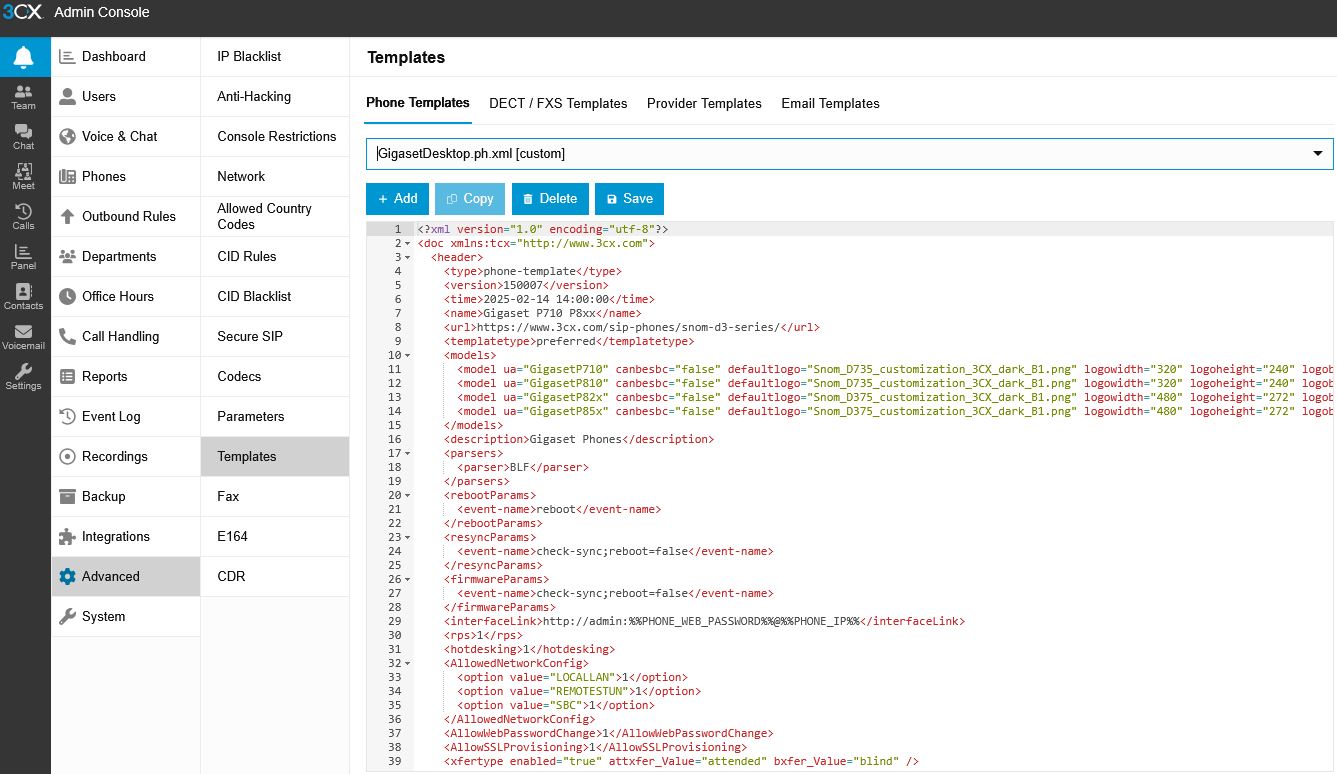
Task: Click the Outbound Rules arrow icon
Action: (x=67, y=217)
